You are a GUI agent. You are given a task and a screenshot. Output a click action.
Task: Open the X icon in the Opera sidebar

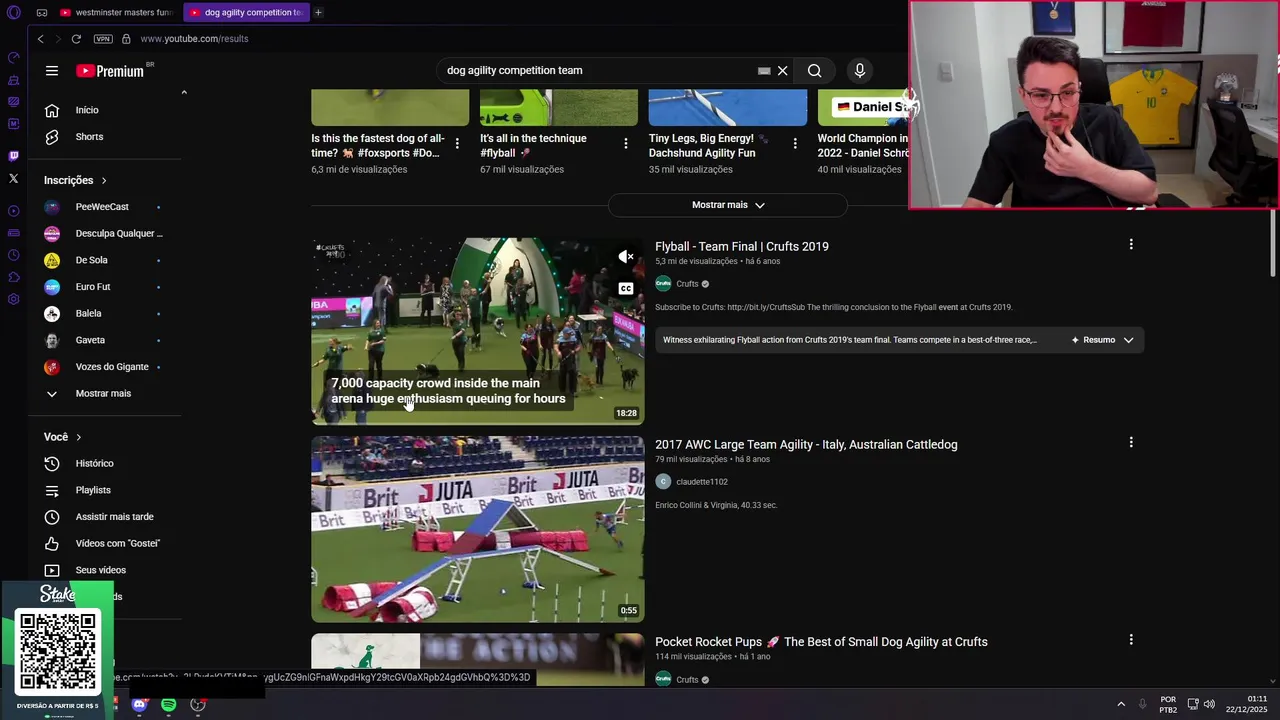(x=13, y=179)
